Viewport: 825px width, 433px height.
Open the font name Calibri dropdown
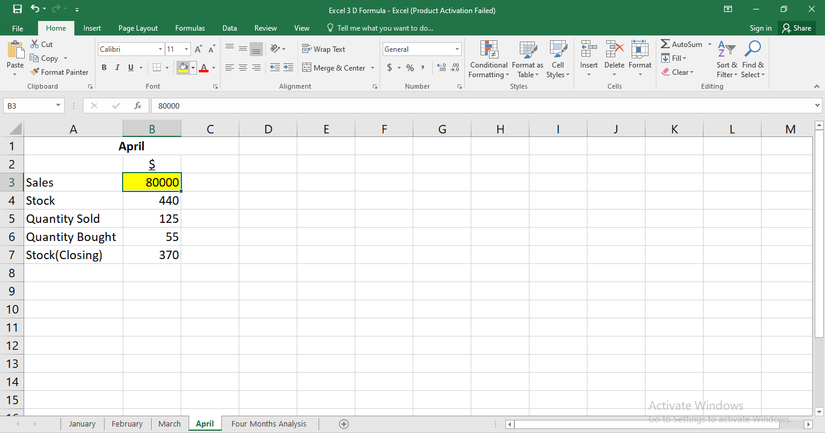click(x=160, y=49)
